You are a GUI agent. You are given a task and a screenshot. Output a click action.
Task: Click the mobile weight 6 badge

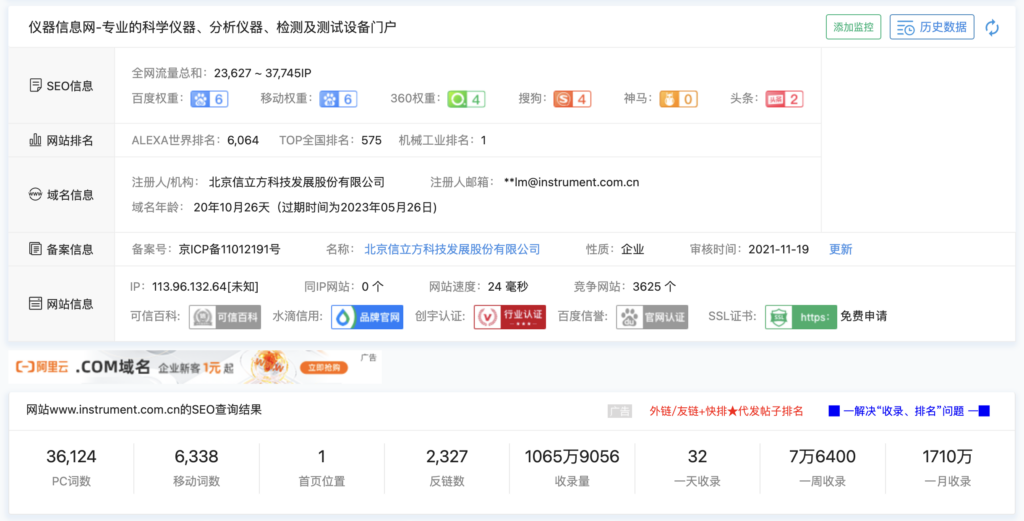click(x=338, y=99)
